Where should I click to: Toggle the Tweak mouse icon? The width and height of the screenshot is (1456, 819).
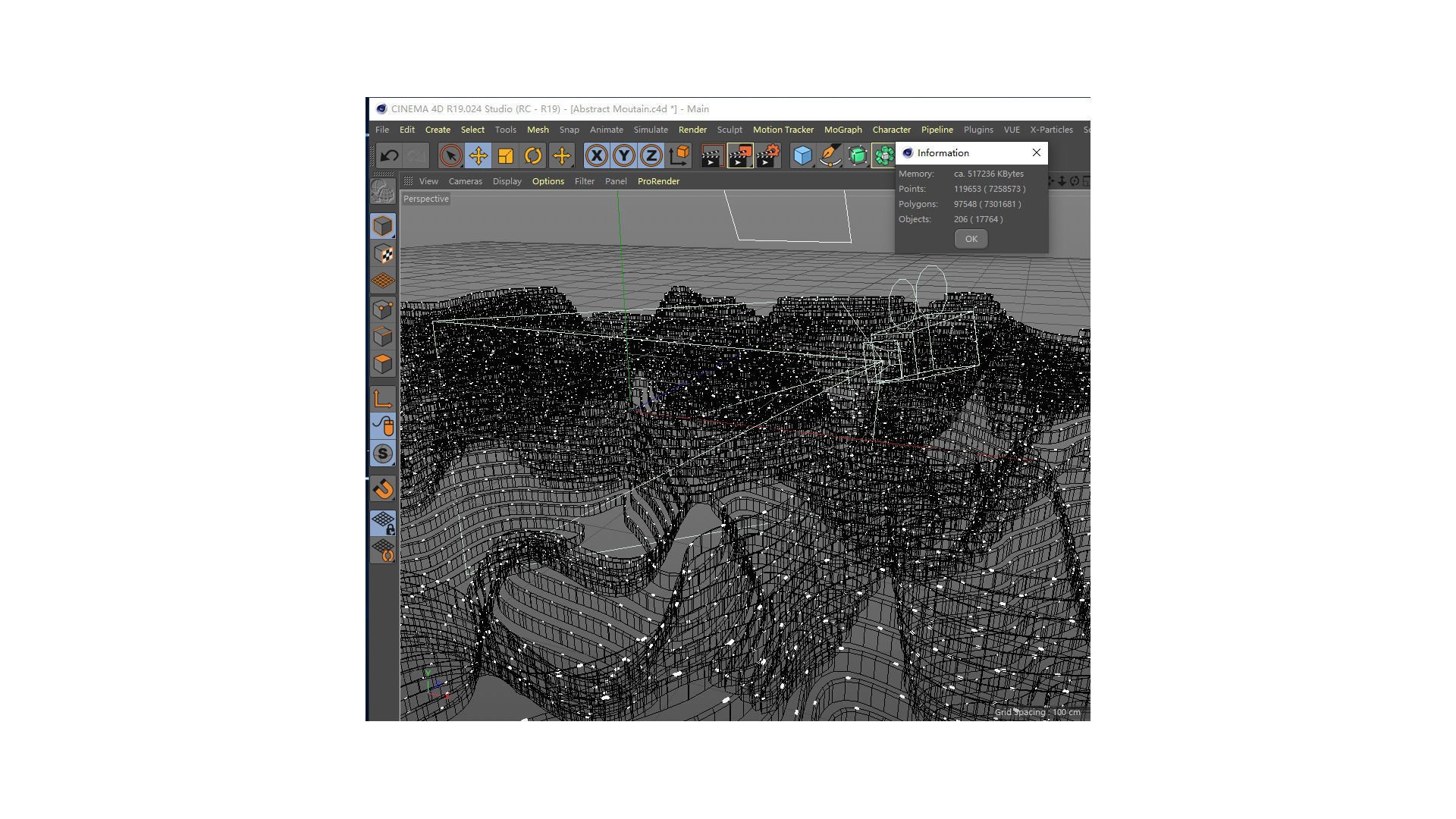(x=383, y=426)
